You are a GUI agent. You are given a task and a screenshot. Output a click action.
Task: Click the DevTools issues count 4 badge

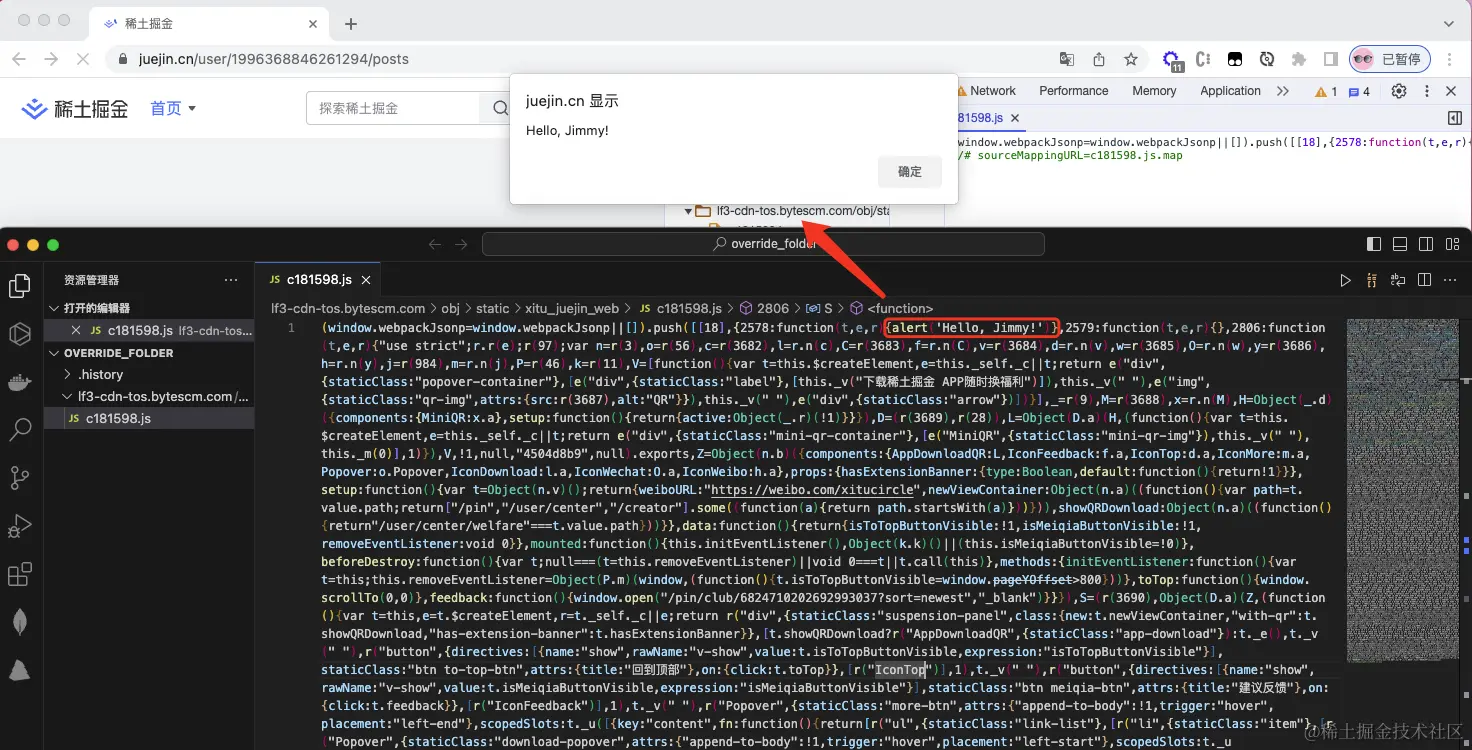1360,91
